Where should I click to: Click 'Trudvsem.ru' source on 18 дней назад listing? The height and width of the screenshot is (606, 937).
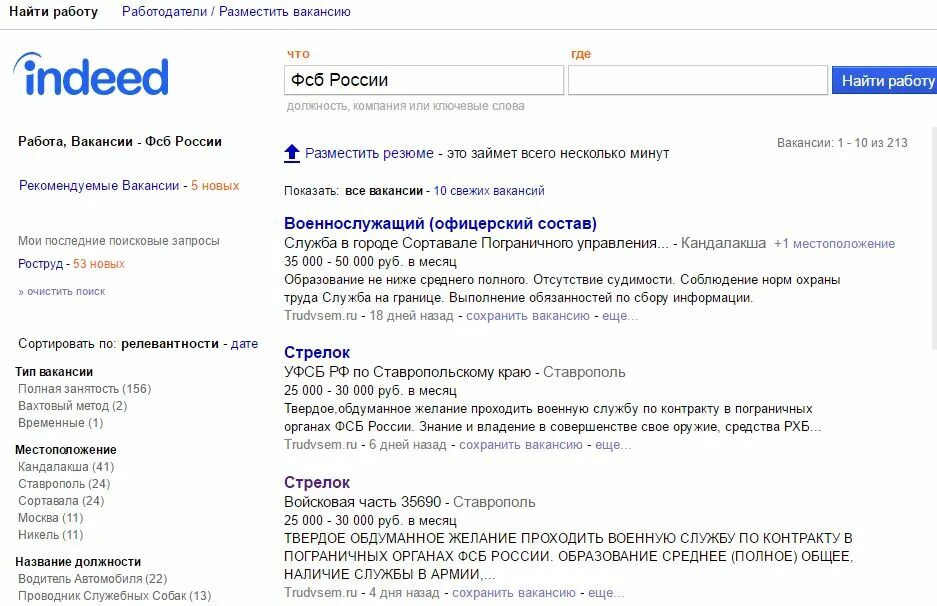(x=320, y=316)
